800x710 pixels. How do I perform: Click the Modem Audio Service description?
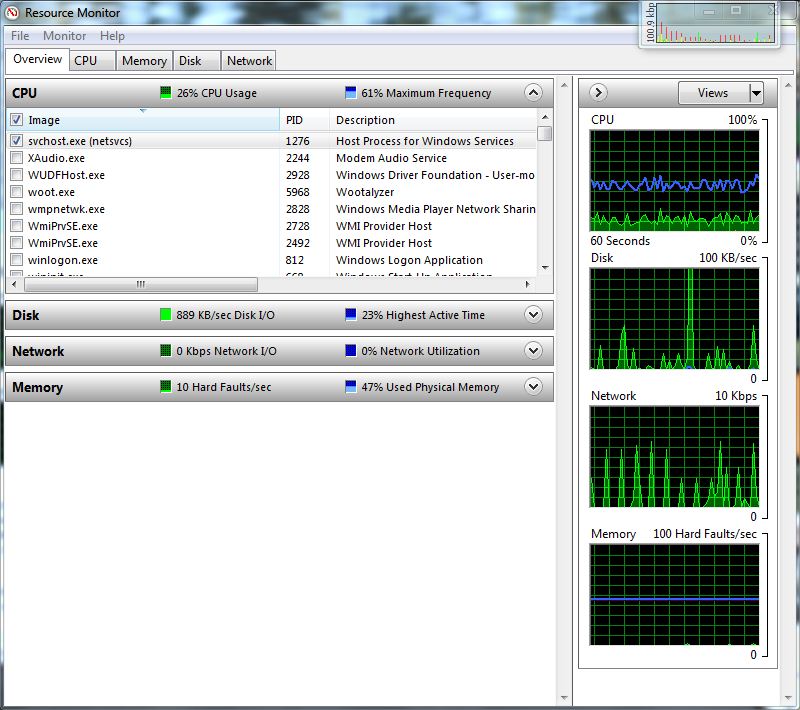pos(391,158)
